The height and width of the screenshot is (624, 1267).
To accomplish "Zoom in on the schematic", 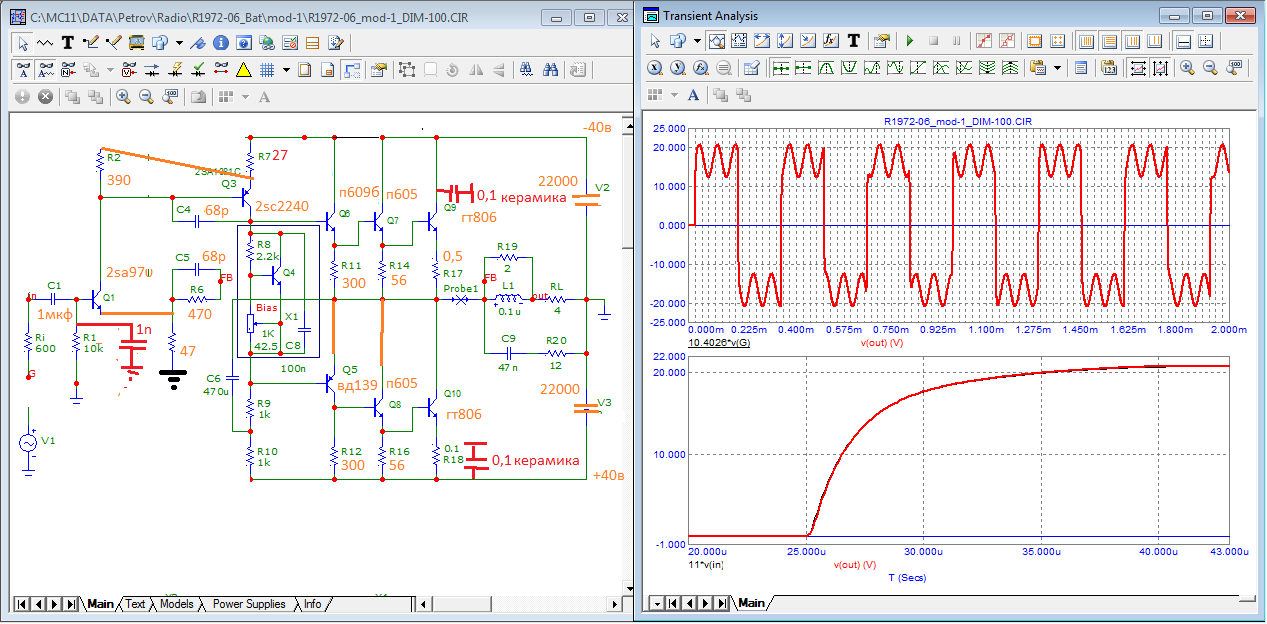I will [123, 97].
